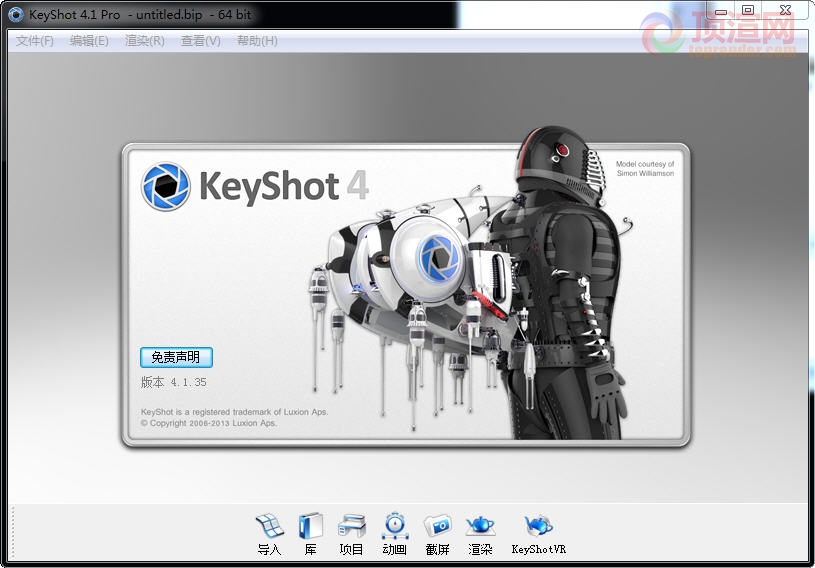
Task: Click the 渲染 render teapot icon
Action: point(480,534)
